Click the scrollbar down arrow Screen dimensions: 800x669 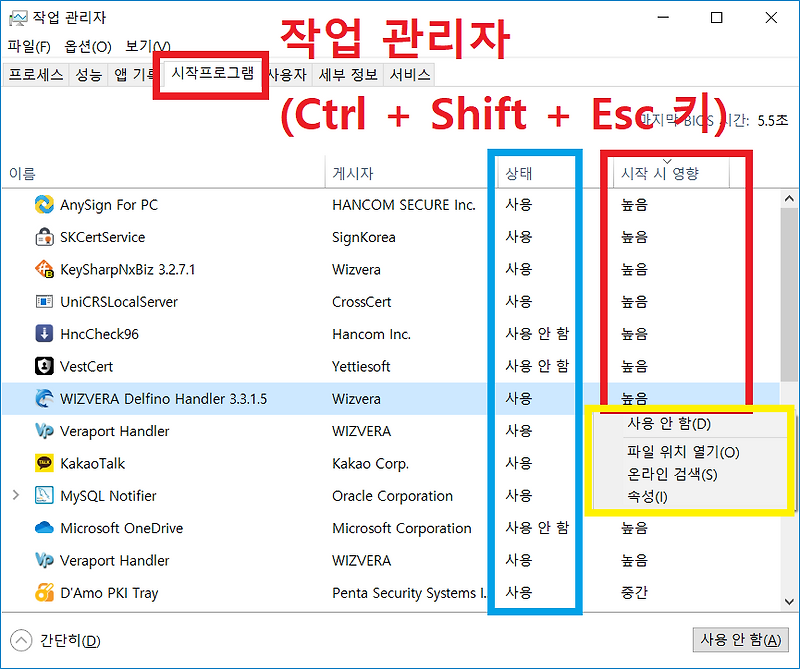(x=789, y=602)
